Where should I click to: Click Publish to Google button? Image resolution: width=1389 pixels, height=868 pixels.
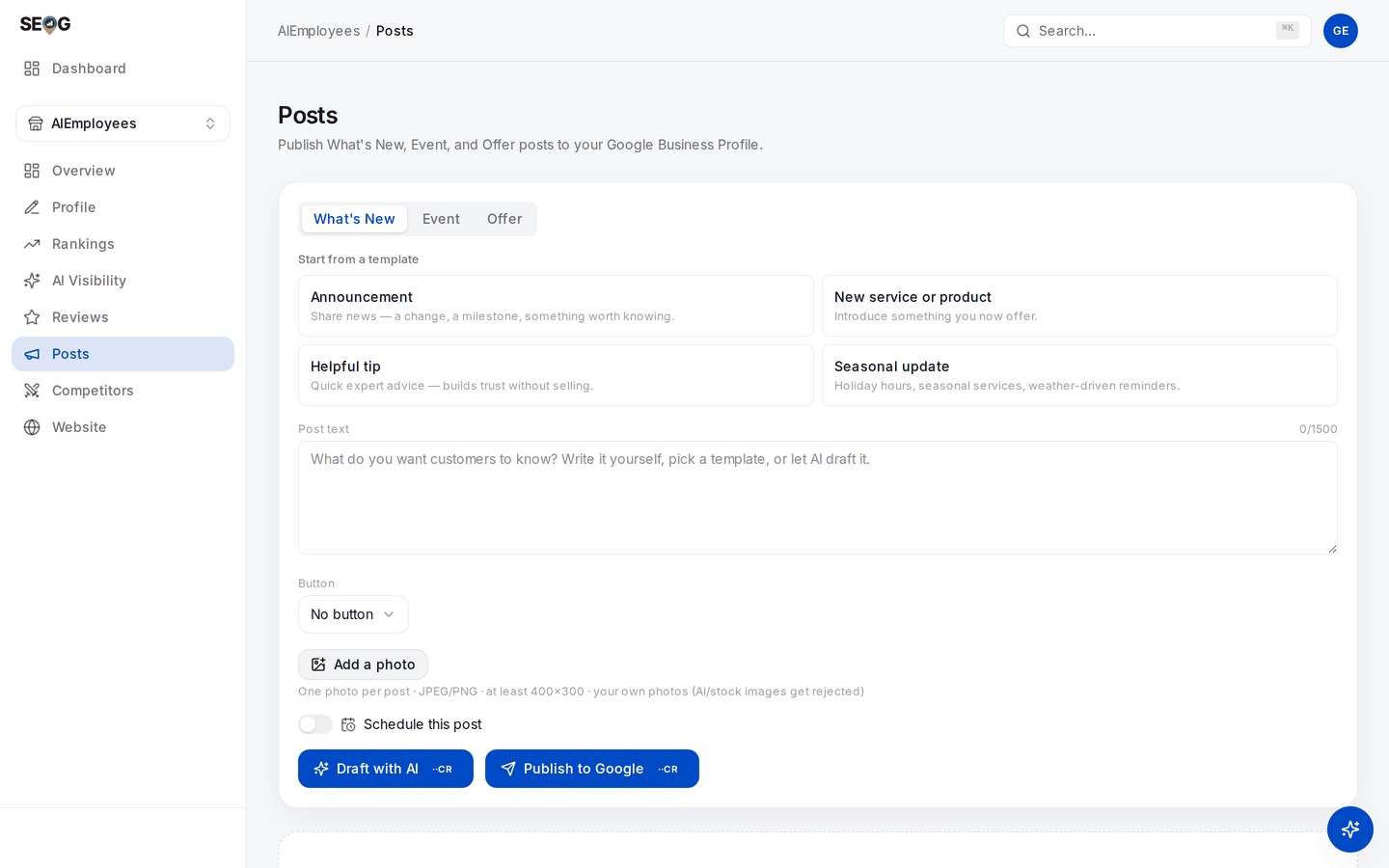[x=592, y=769]
